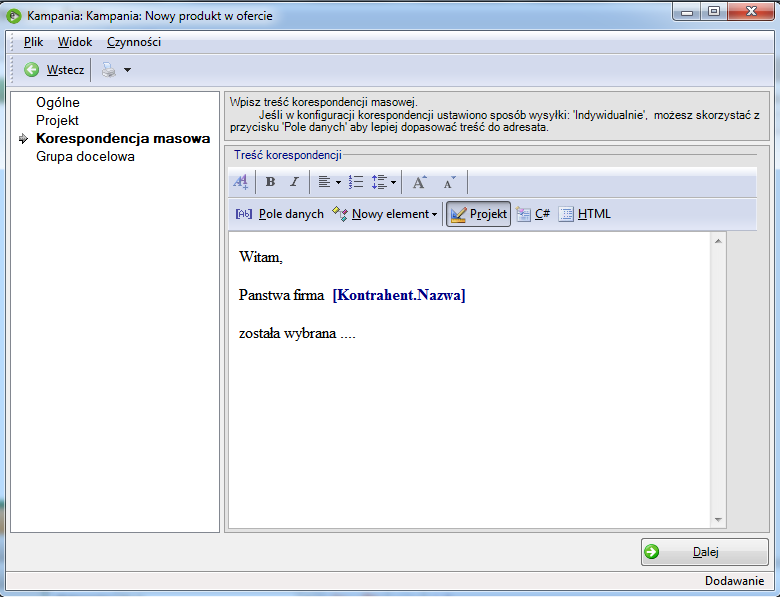Viewport: 780px width, 597px height.
Task: Maximize the Kampania window
Action: pos(714,11)
